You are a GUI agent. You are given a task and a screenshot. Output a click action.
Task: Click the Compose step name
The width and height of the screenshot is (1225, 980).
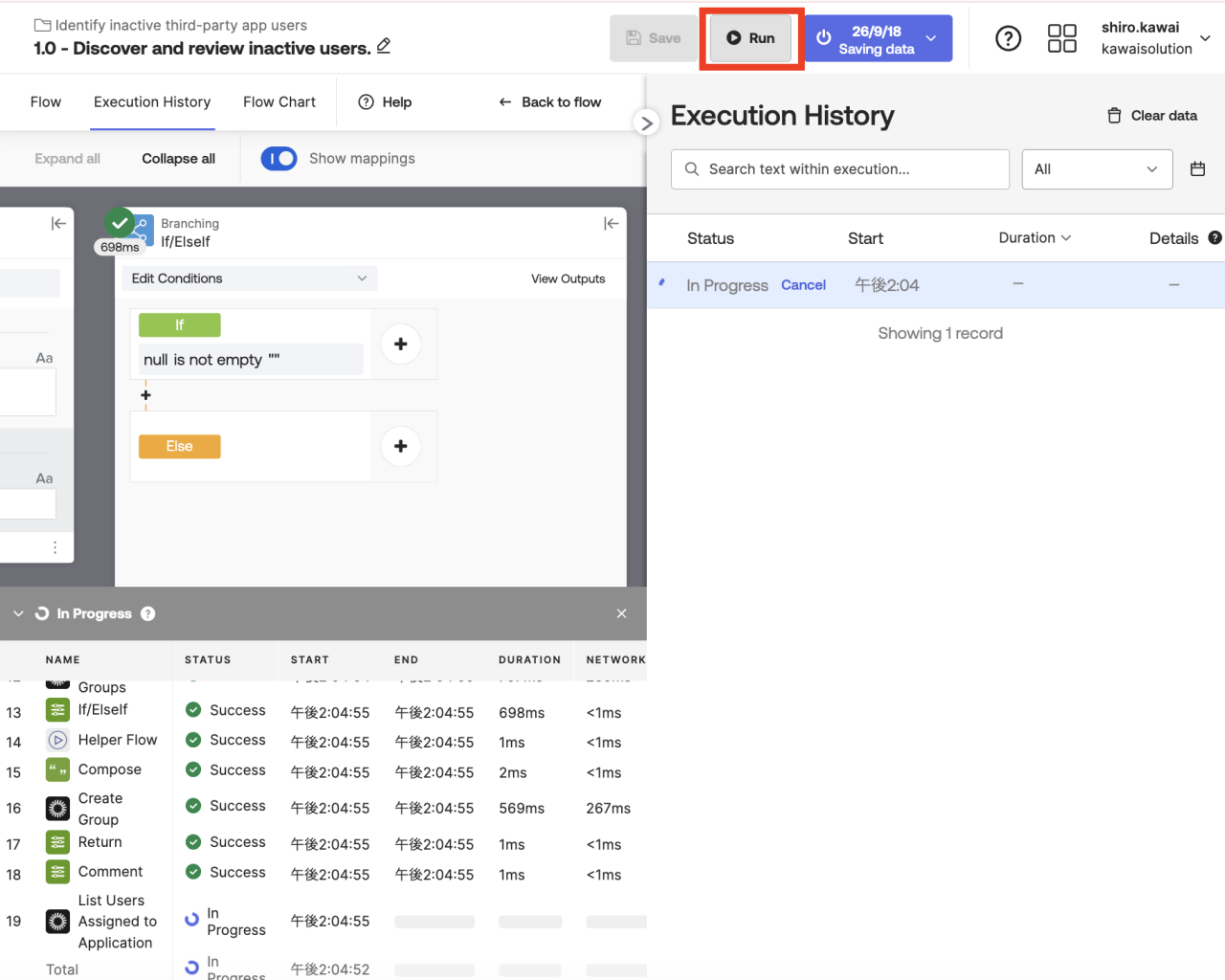point(110,769)
